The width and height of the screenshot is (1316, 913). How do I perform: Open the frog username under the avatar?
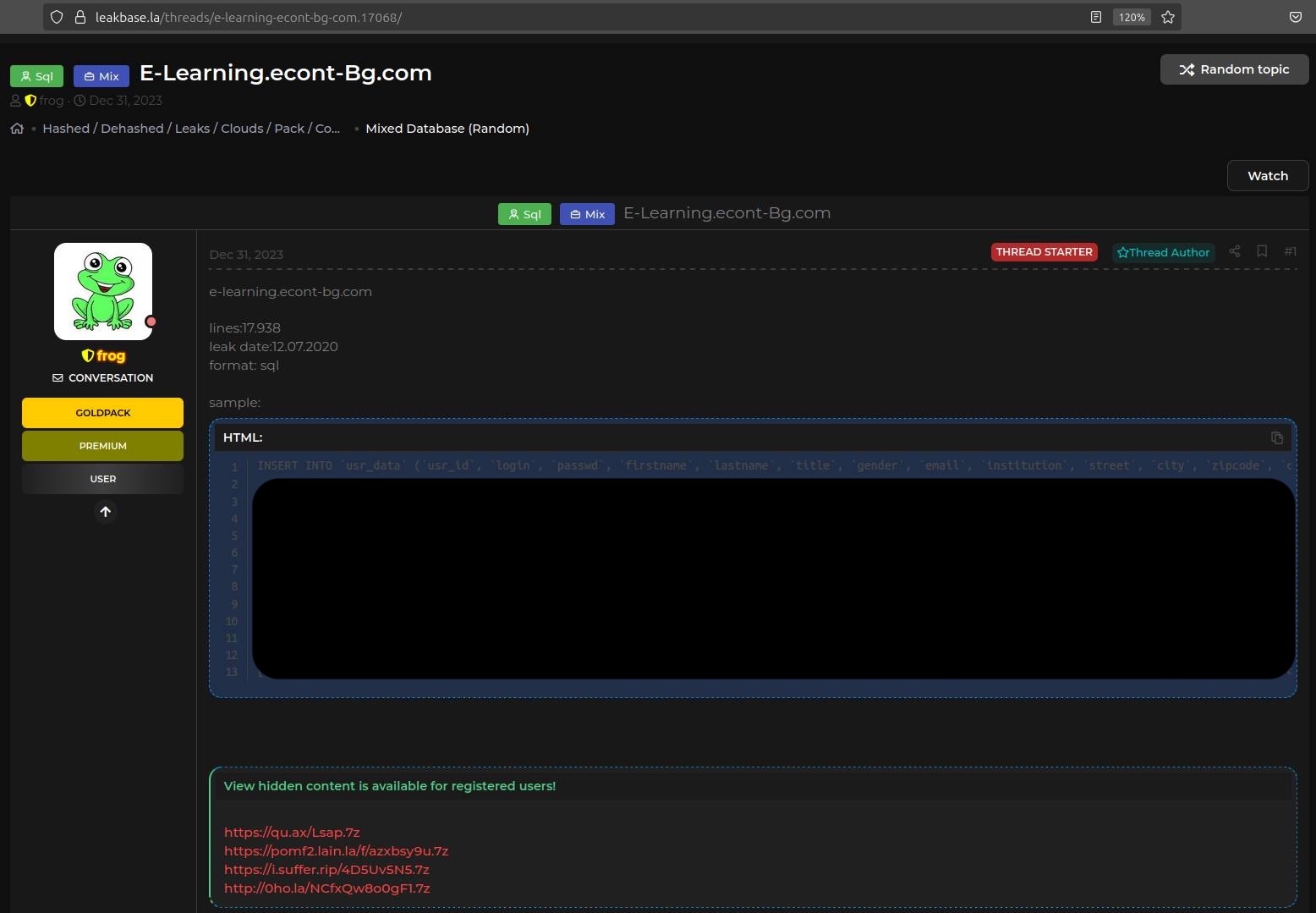click(111, 356)
